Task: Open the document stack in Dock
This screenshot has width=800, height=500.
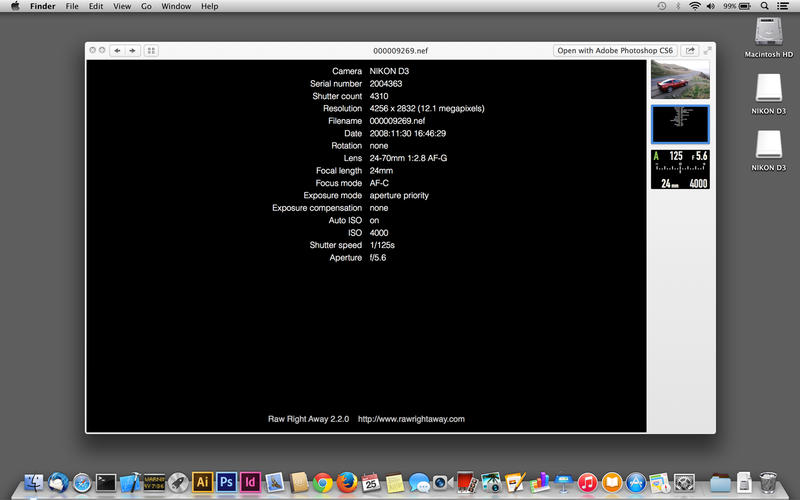Action: (x=744, y=482)
